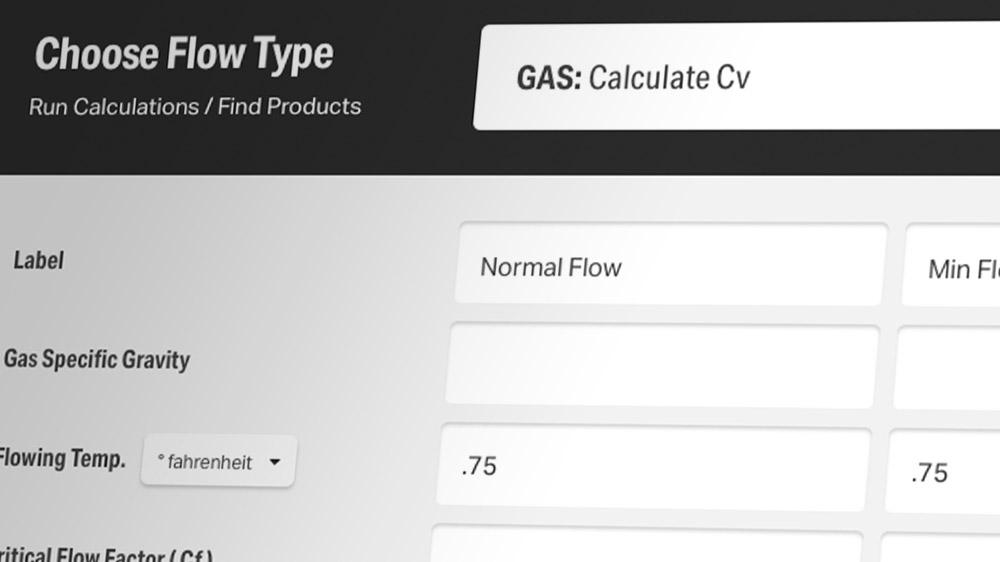This screenshot has width=1000, height=562.
Task: Focus Gas Specific Gravity field under Min Flow
Action: tap(947, 368)
